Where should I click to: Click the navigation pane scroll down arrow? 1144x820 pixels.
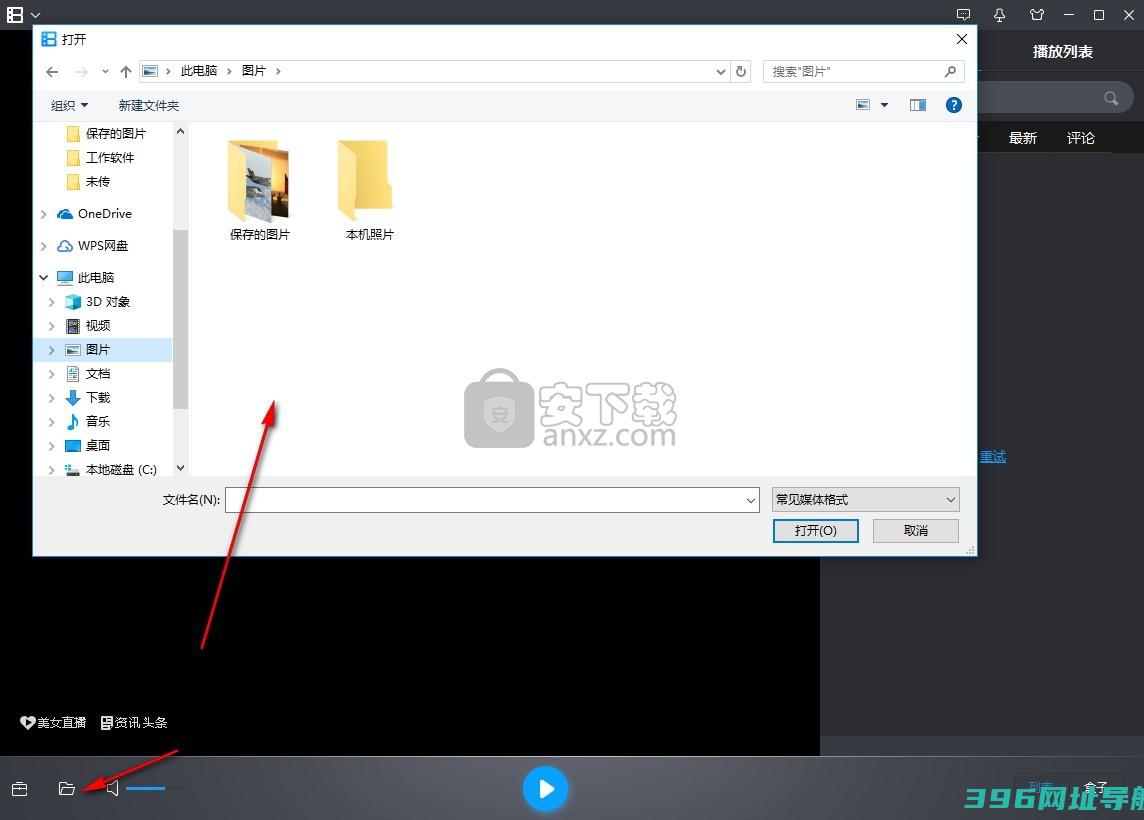tap(180, 468)
